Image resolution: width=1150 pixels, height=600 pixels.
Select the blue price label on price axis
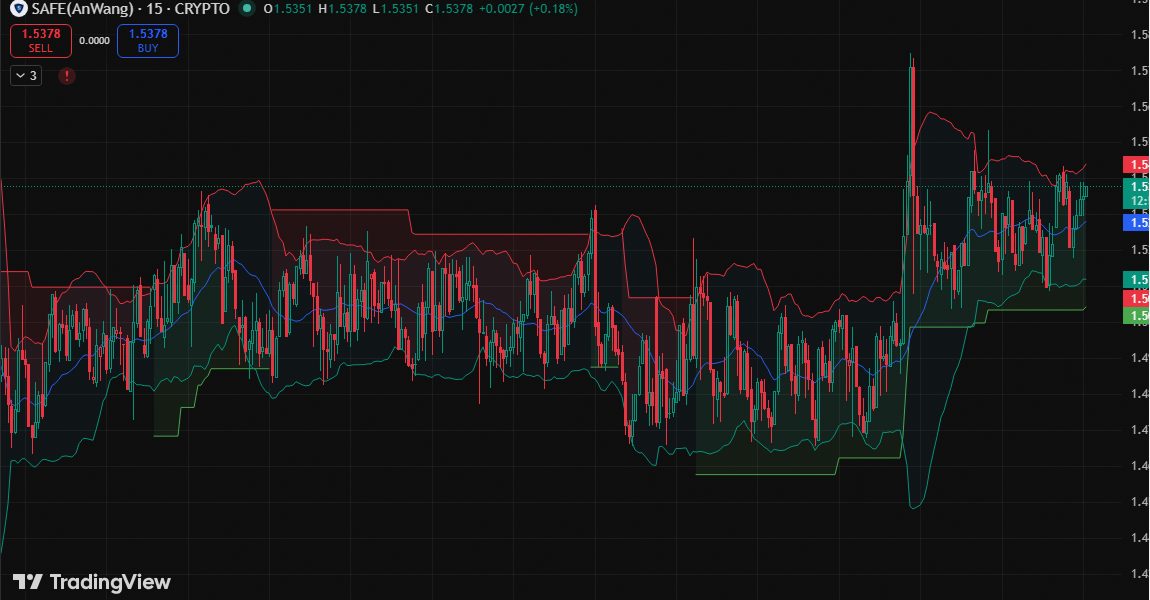tap(1136, 222)
